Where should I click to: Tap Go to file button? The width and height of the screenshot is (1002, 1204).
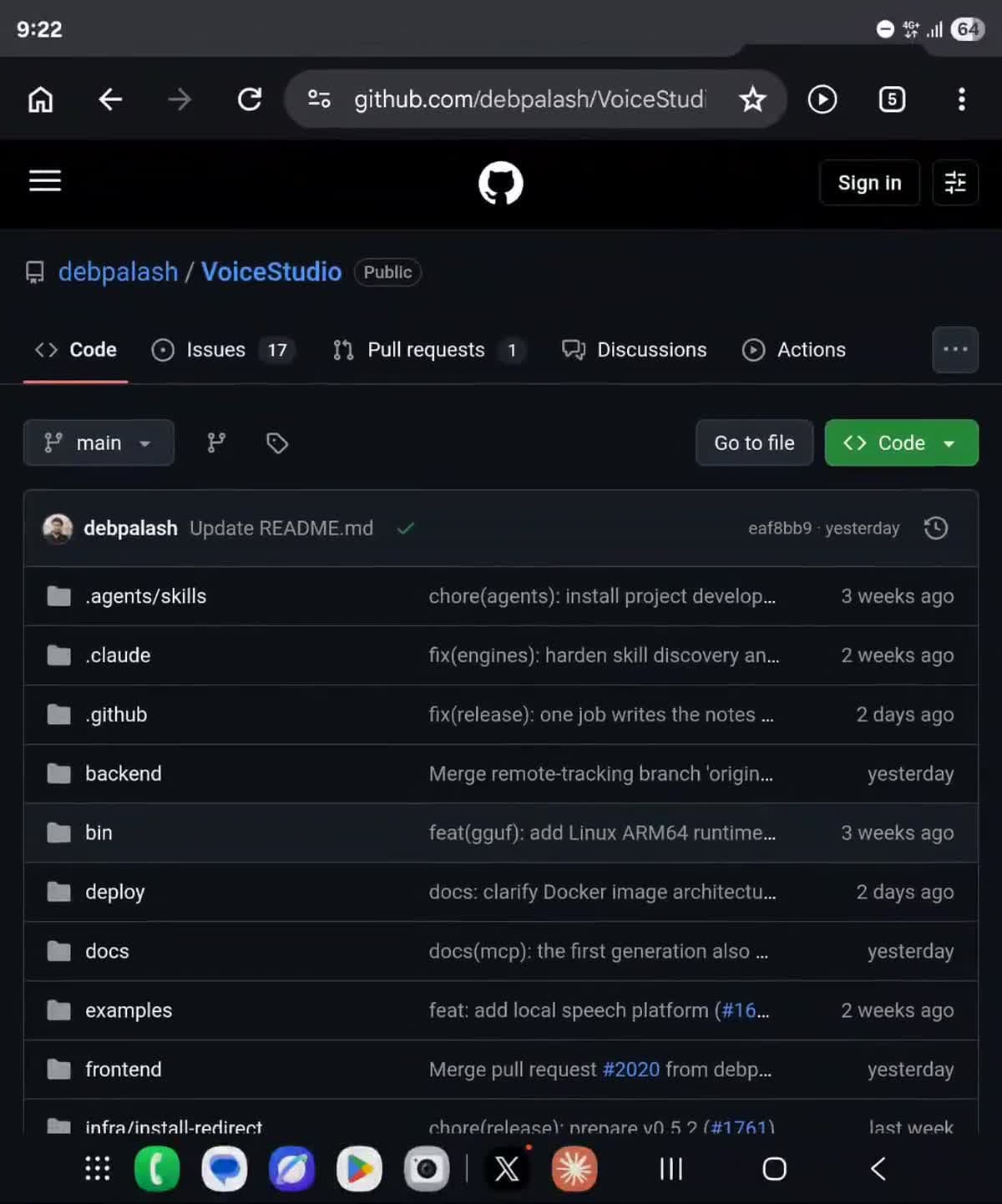754,443
